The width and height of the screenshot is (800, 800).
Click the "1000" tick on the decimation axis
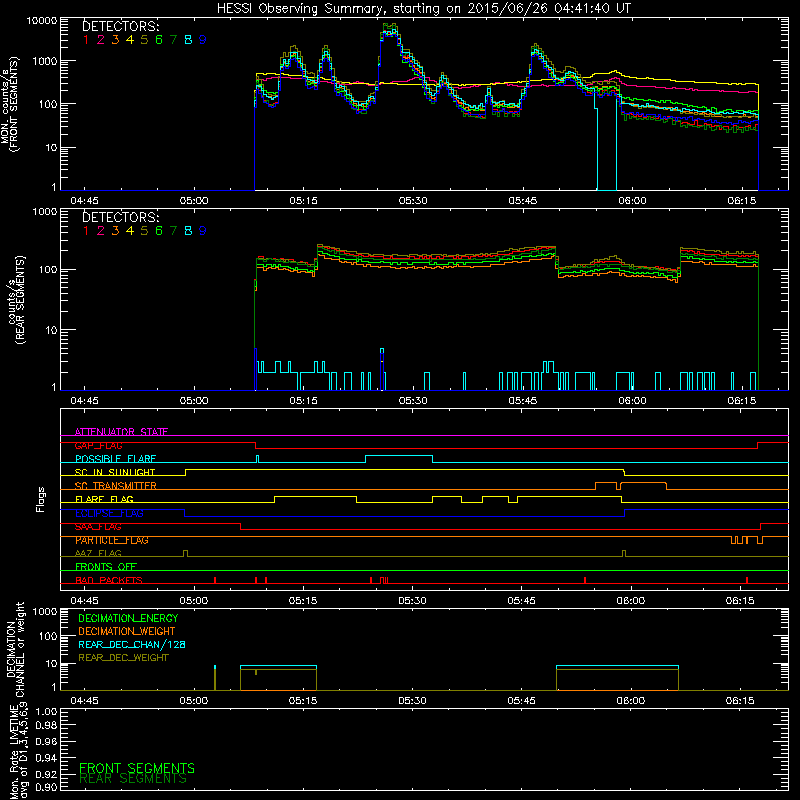[45, 612]
